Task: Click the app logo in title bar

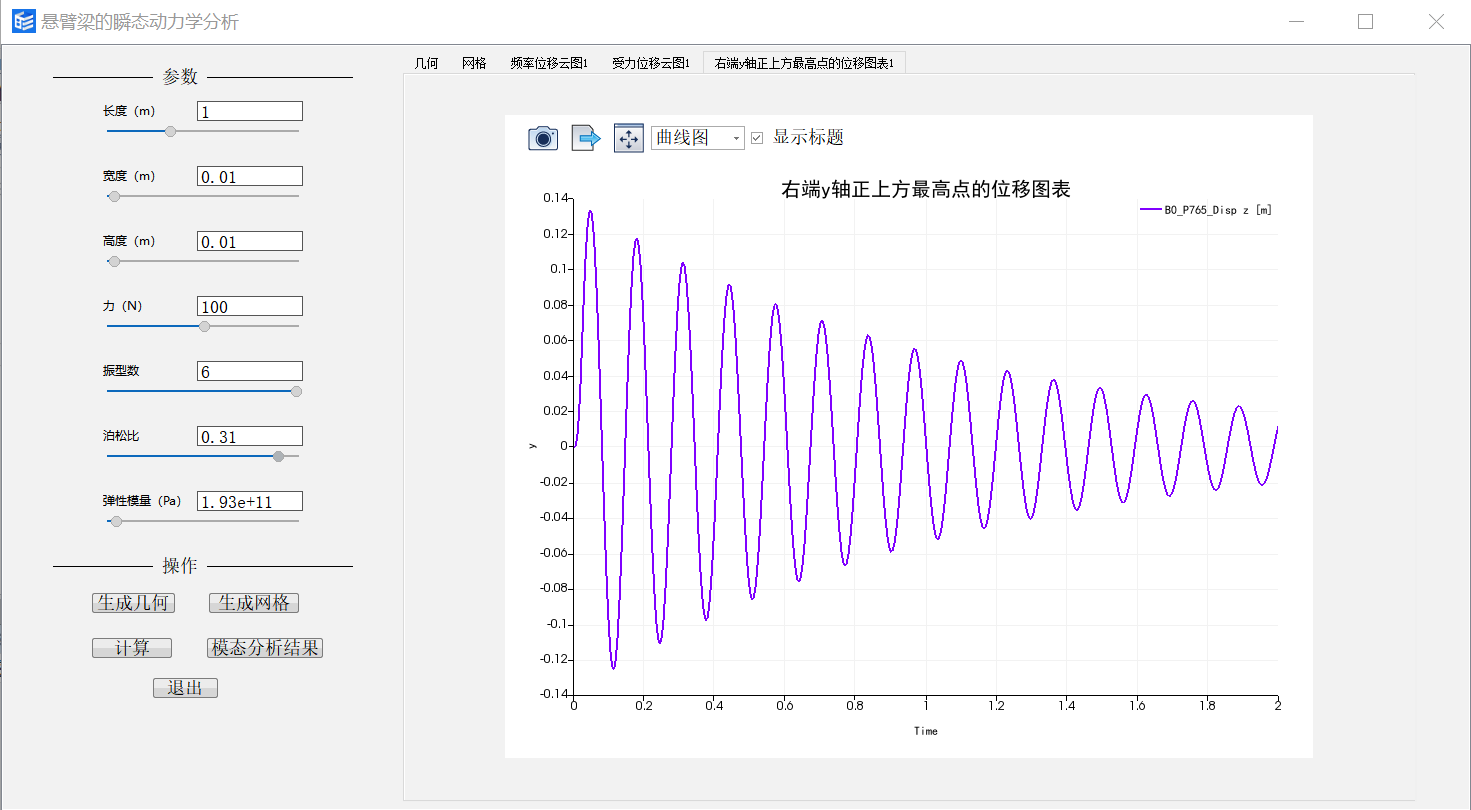Action: click(x=23, y=21)
